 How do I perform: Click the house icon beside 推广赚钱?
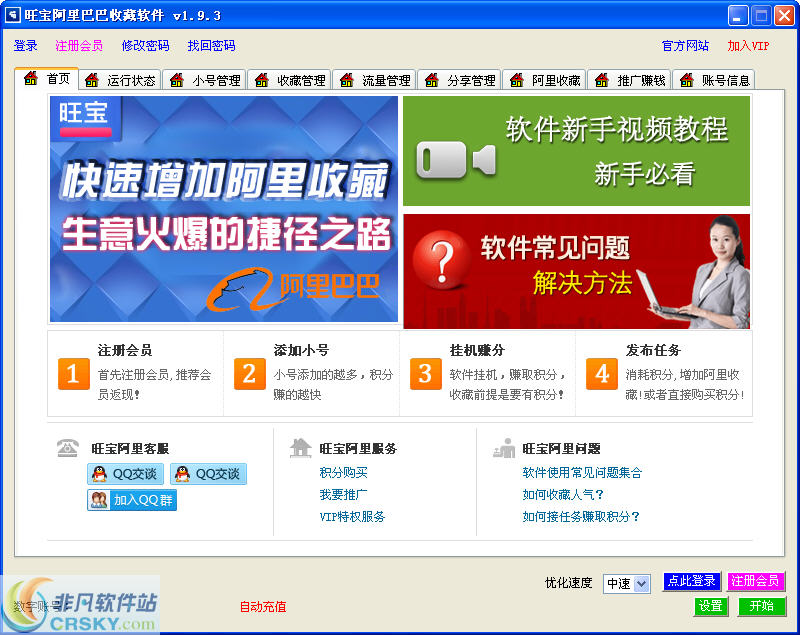click(602, 80)
